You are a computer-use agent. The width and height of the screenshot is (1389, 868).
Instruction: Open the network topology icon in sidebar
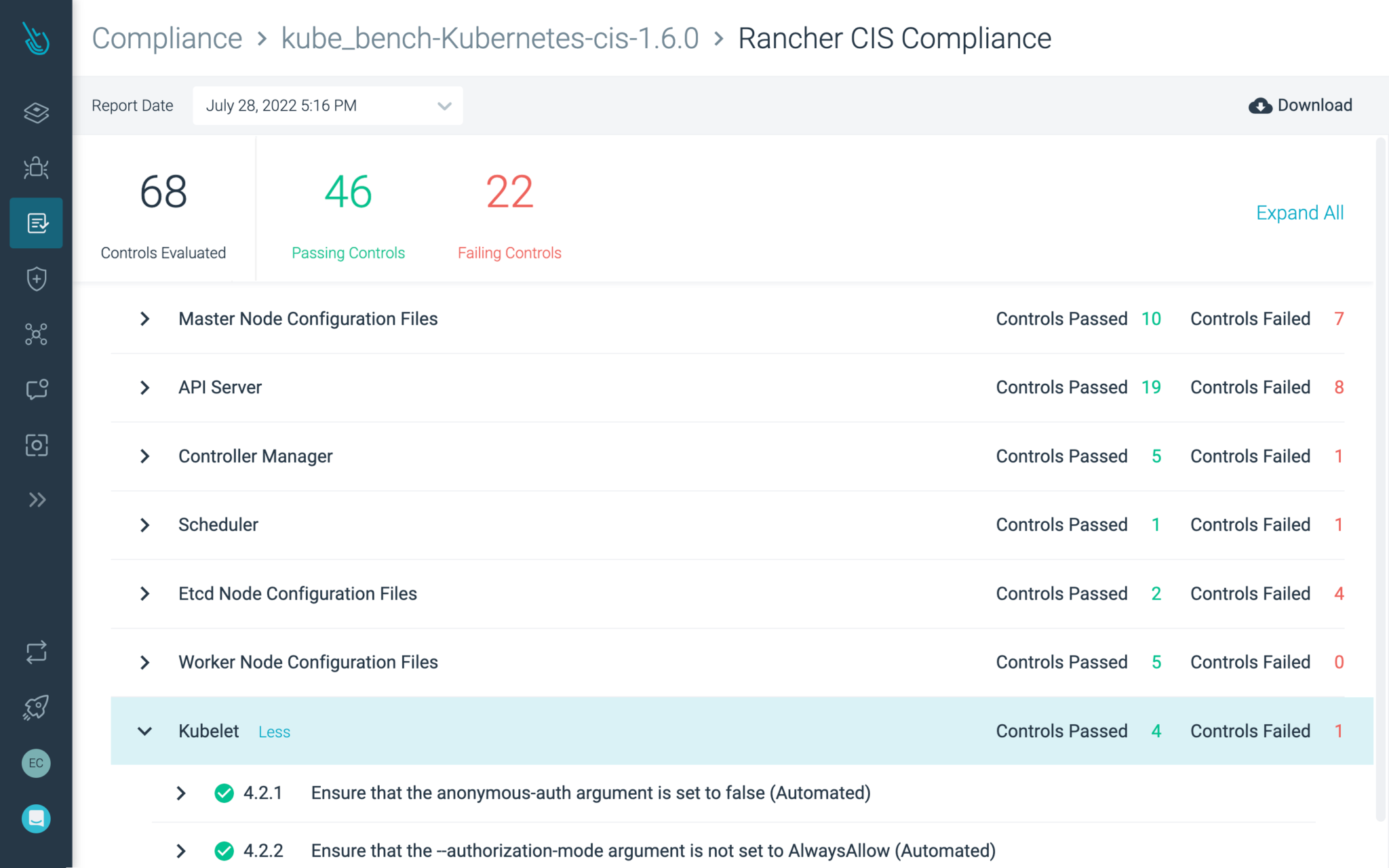pyautogui.click(x=36, y=334)
